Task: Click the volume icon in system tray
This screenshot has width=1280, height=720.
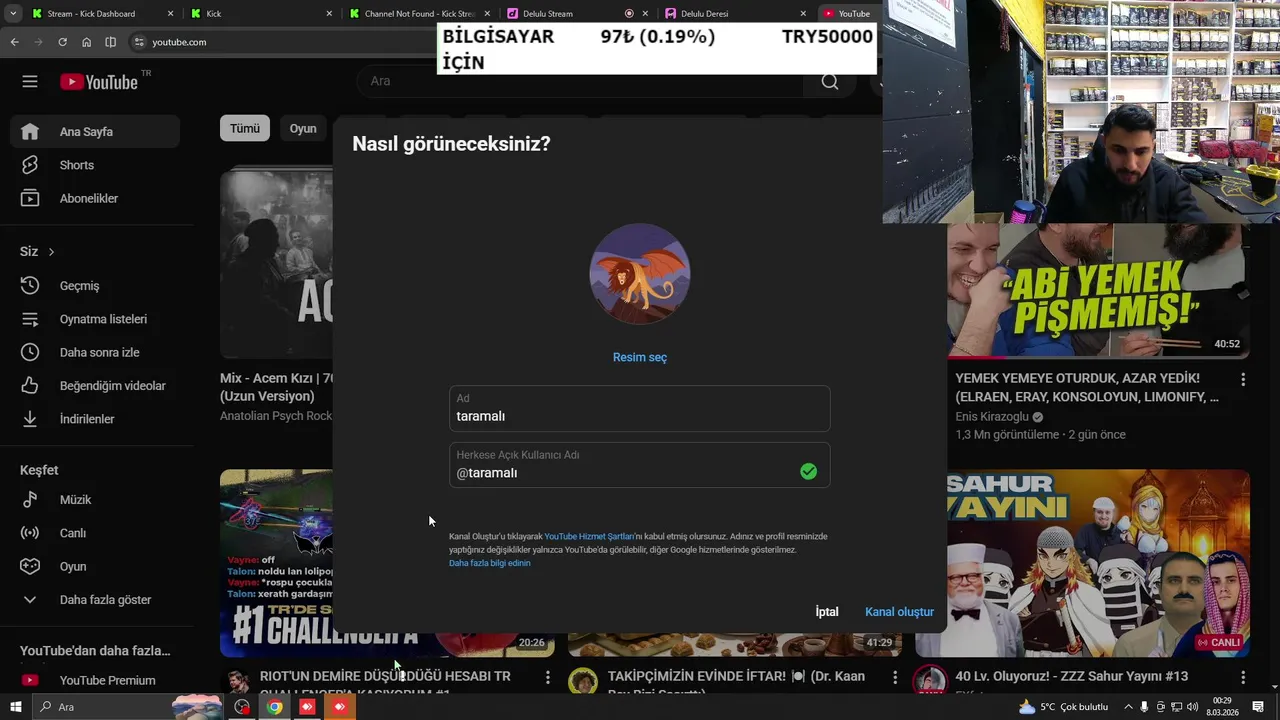Action: click(1192, 707)
